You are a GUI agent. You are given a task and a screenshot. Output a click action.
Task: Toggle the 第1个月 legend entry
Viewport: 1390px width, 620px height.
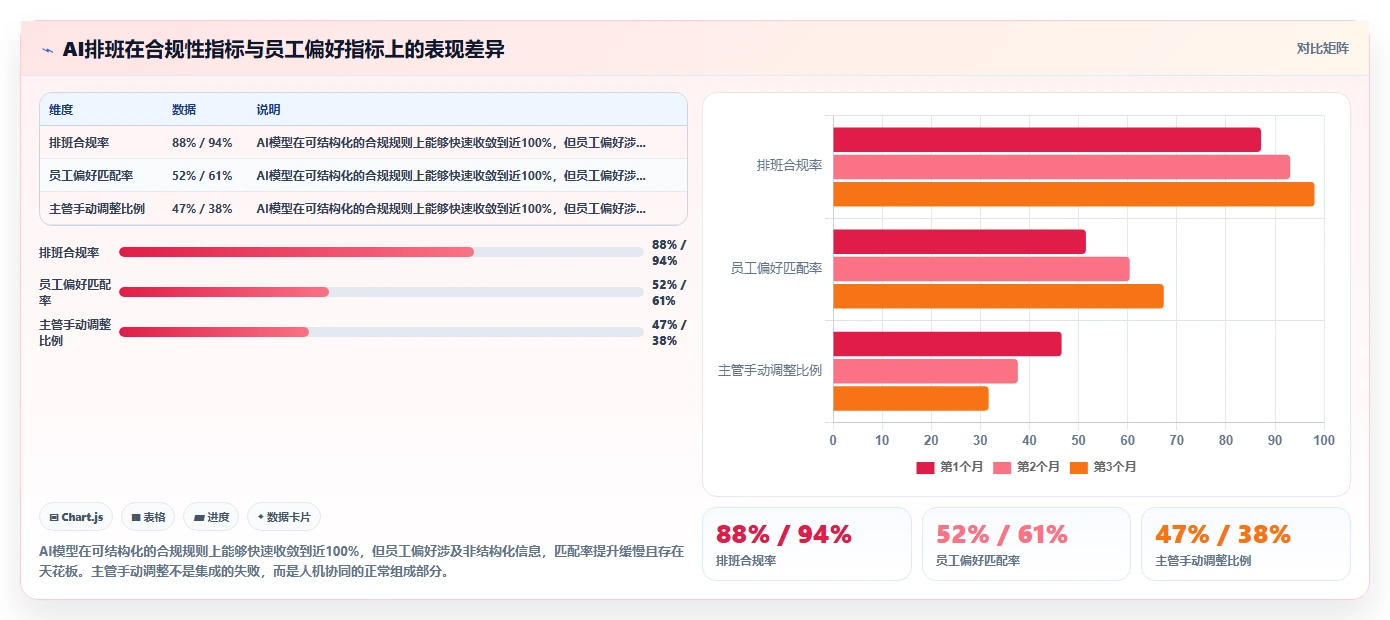tap(950, 467)
